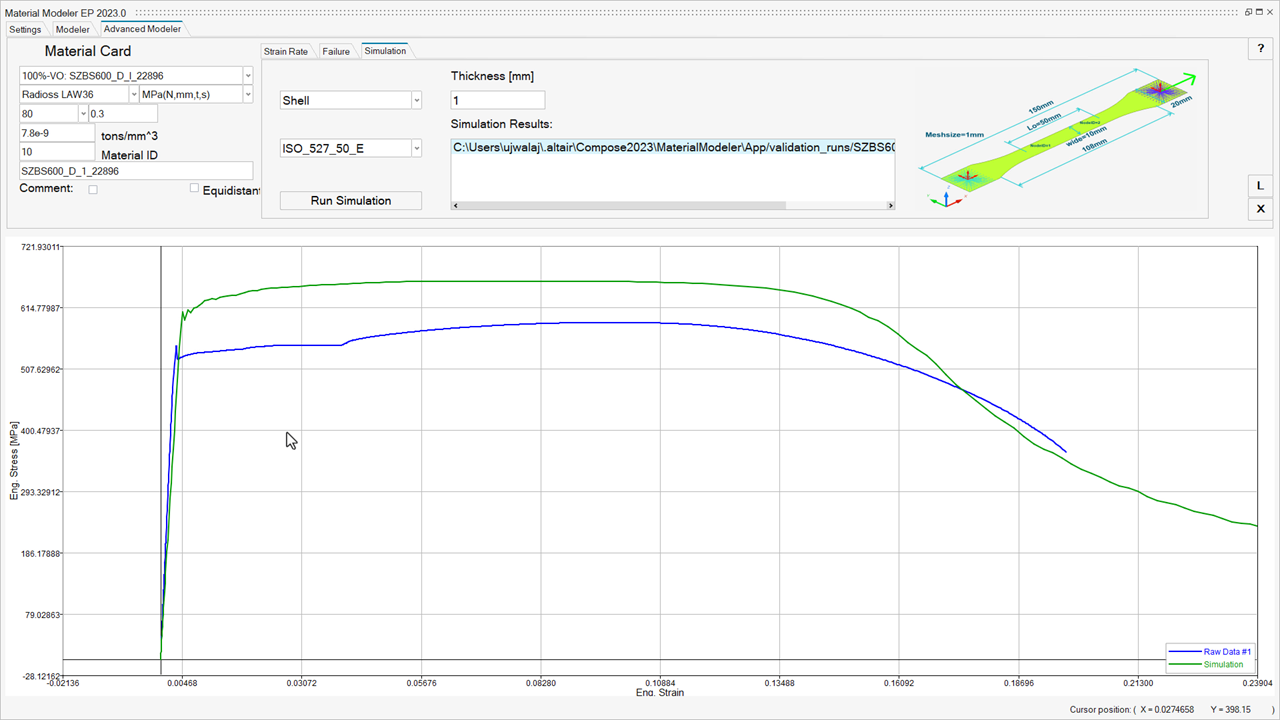
Task: Click the Run Simulation button
Action: (351, 201)
